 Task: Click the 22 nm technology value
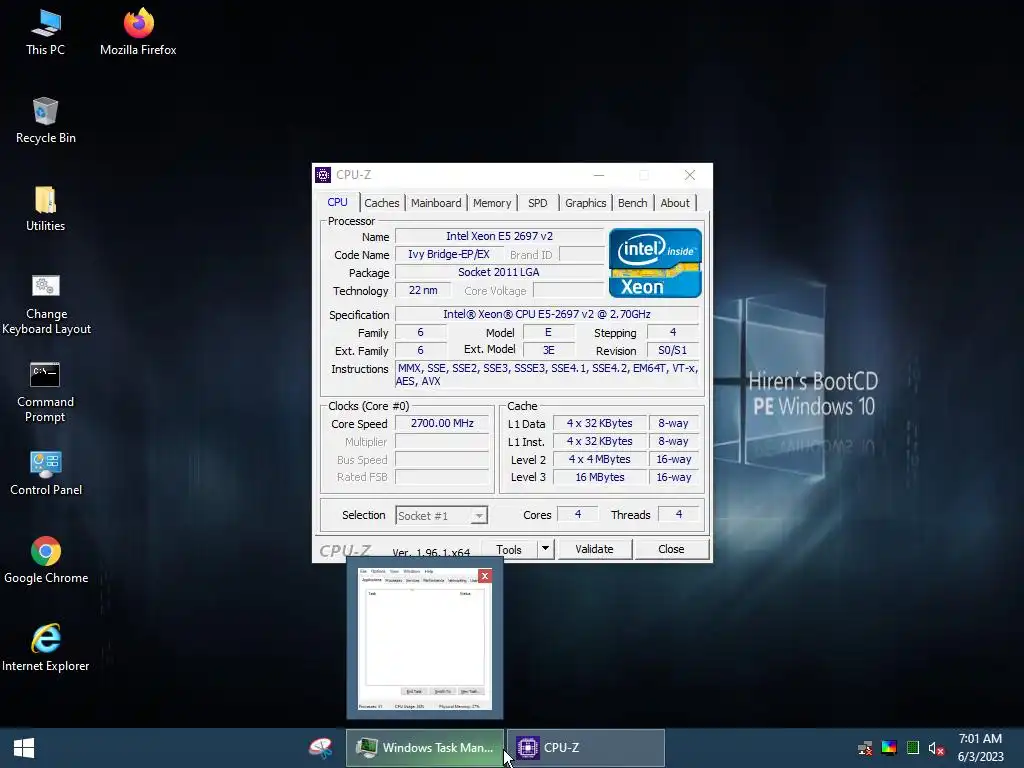click(x=423, y=290)
